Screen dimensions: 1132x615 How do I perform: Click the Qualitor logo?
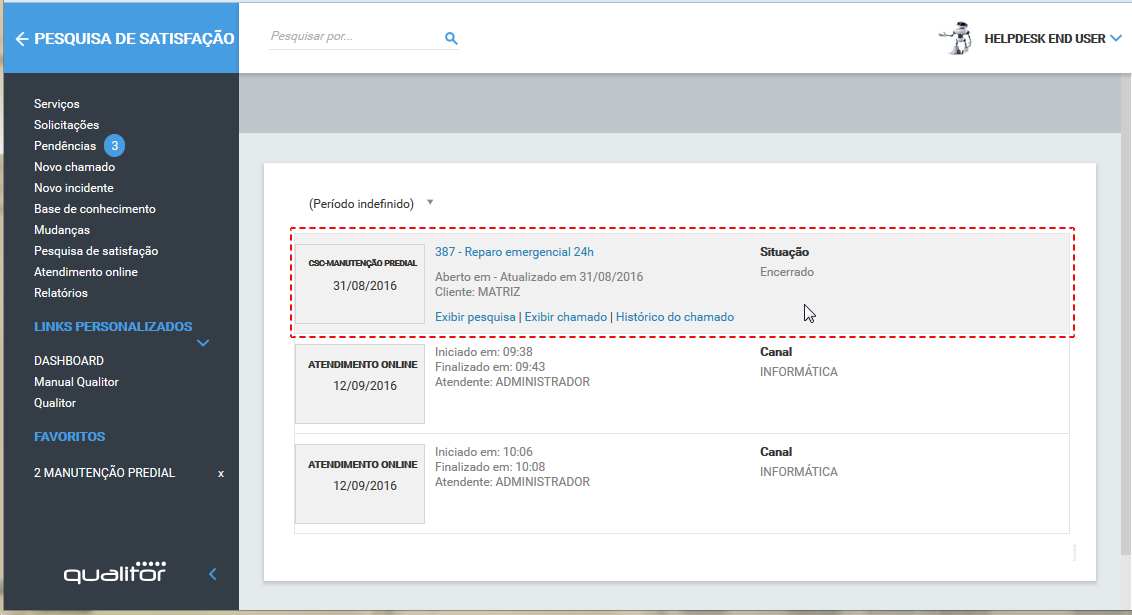[115, 573]
